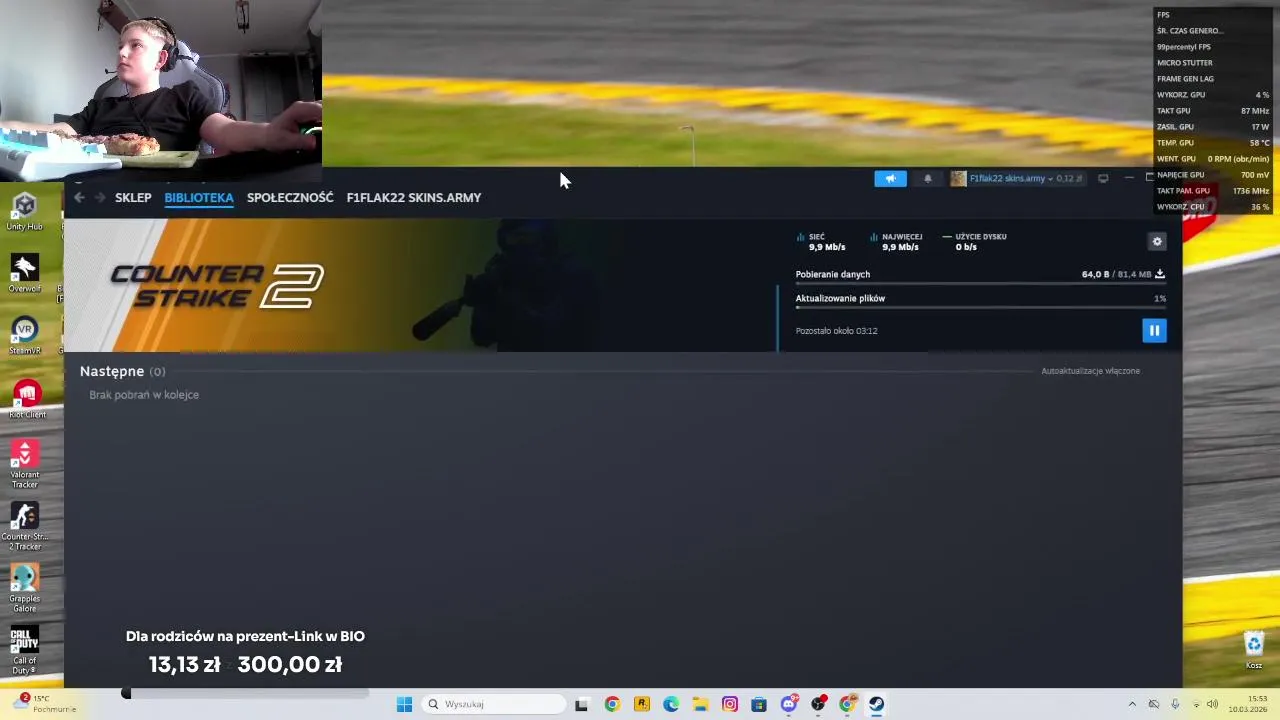Click the Pozostało około 03:12 text
Screen dimensions: 1280x720
(836, 331)
